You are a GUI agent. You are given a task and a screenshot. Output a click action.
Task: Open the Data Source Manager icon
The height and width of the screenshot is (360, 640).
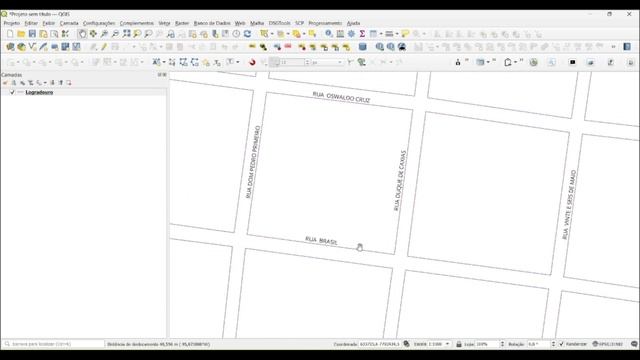tap(10, 47)
